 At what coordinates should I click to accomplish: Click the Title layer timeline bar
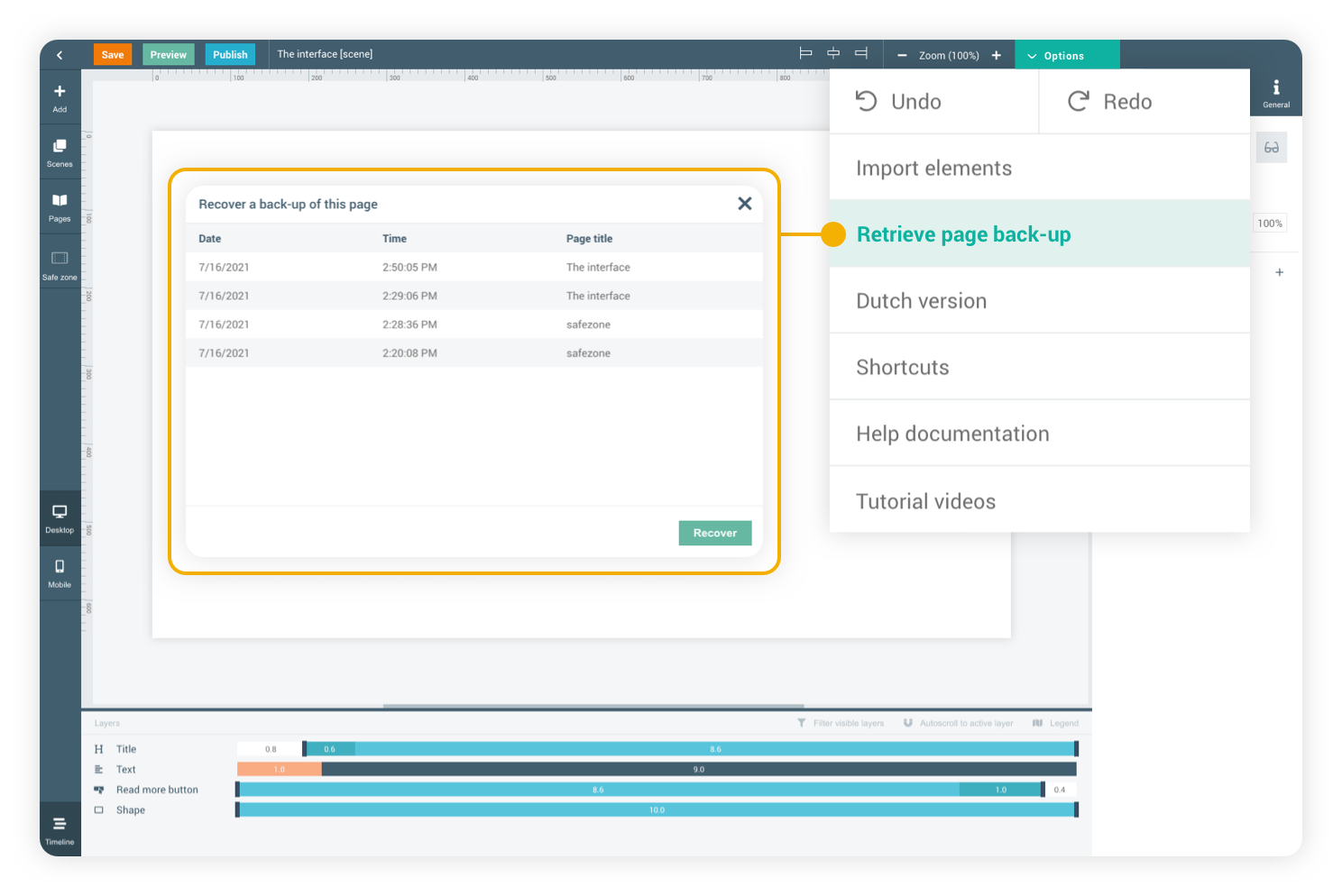tap(714, 749)
